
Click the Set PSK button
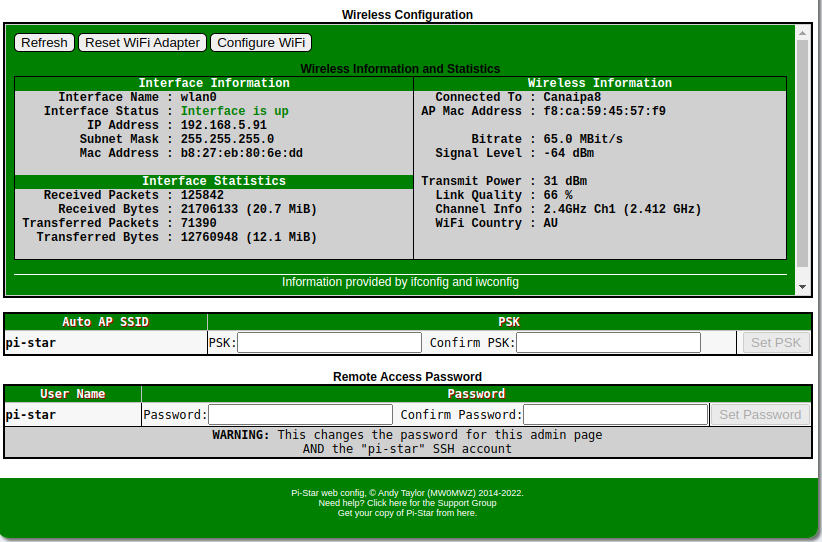(x=775, y=343)
